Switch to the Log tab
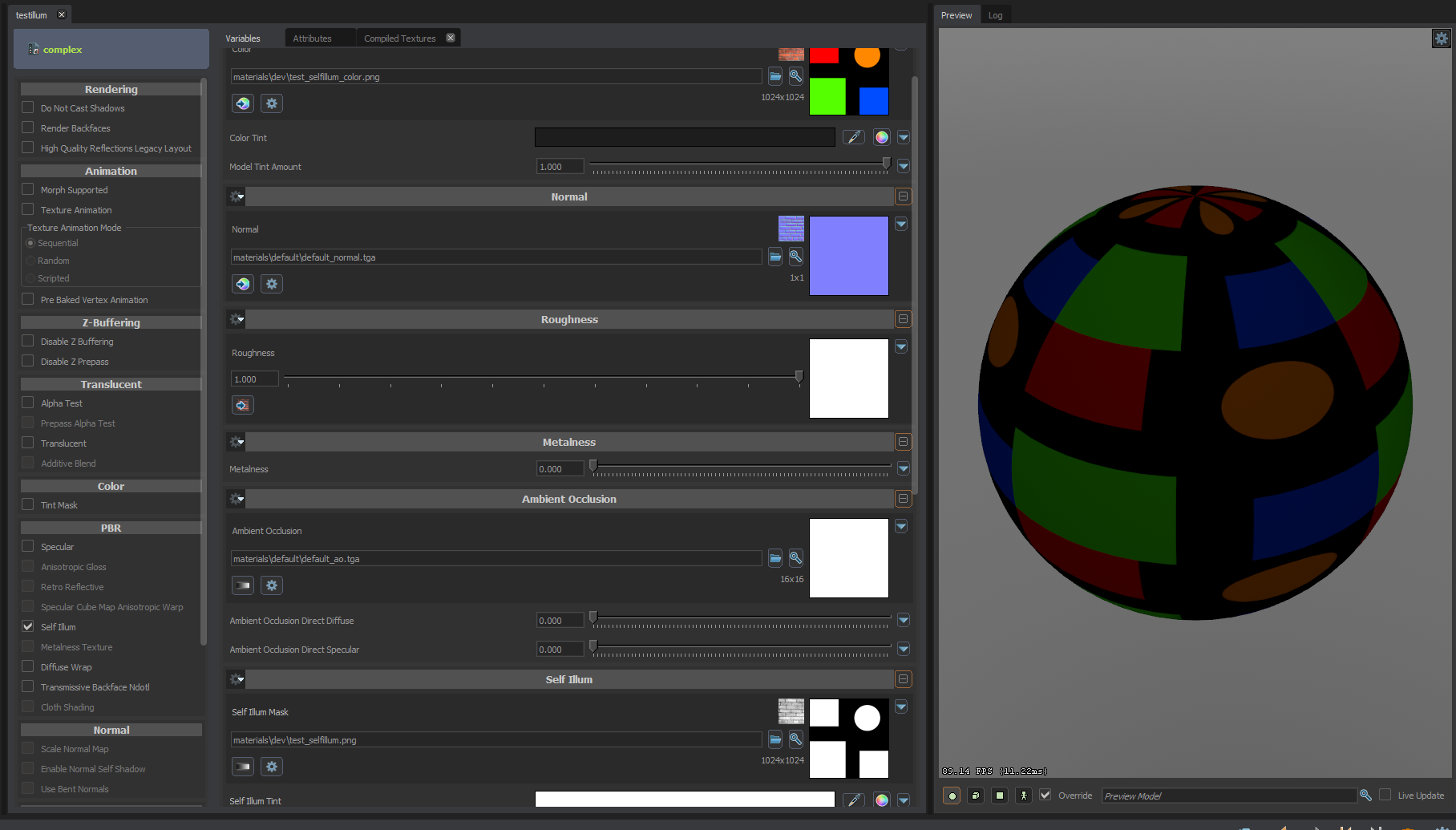Viewport: 1456px width, 830px height. click(x=995, y=14)
